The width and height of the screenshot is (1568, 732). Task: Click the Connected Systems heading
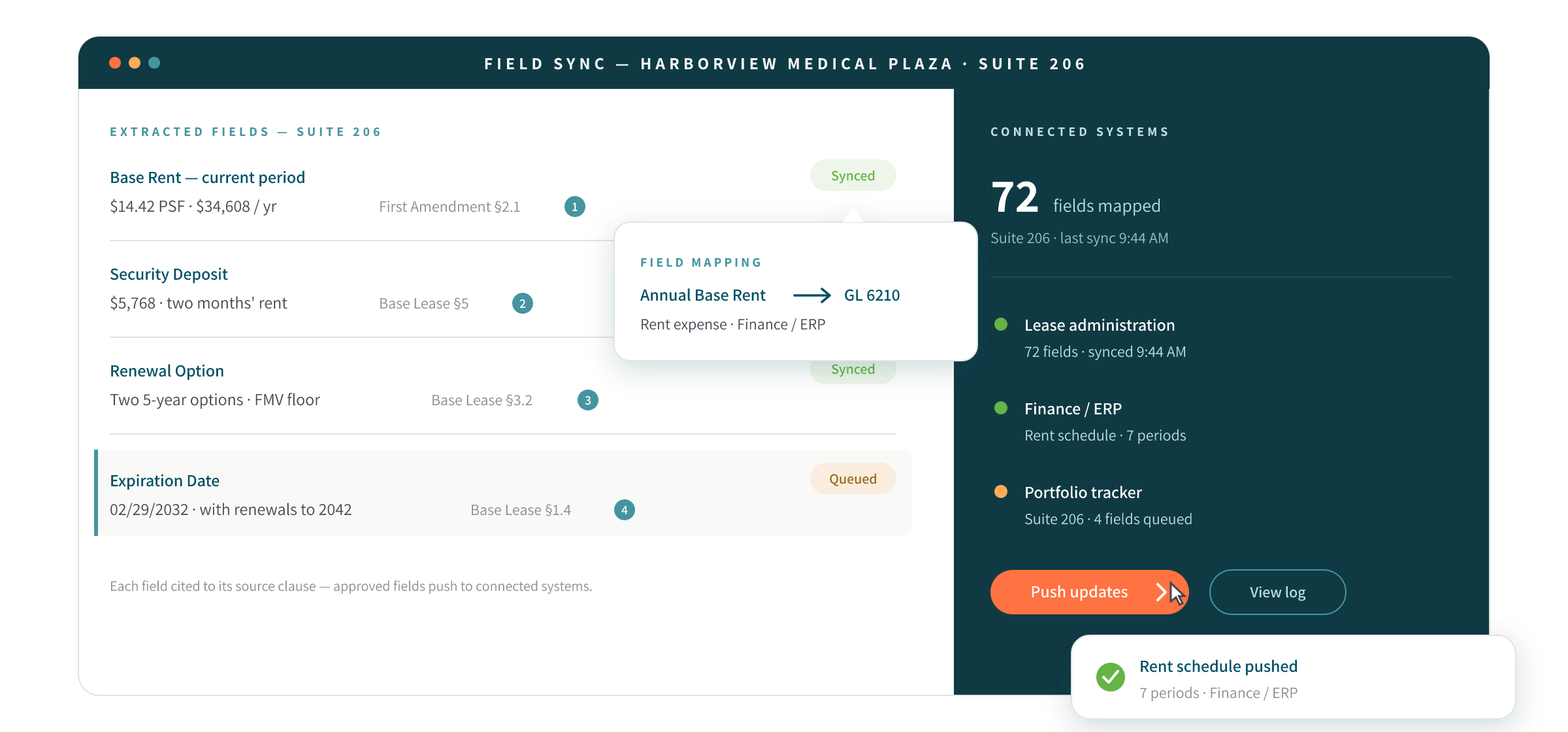pyautogui.click(x=1079, y=132)
